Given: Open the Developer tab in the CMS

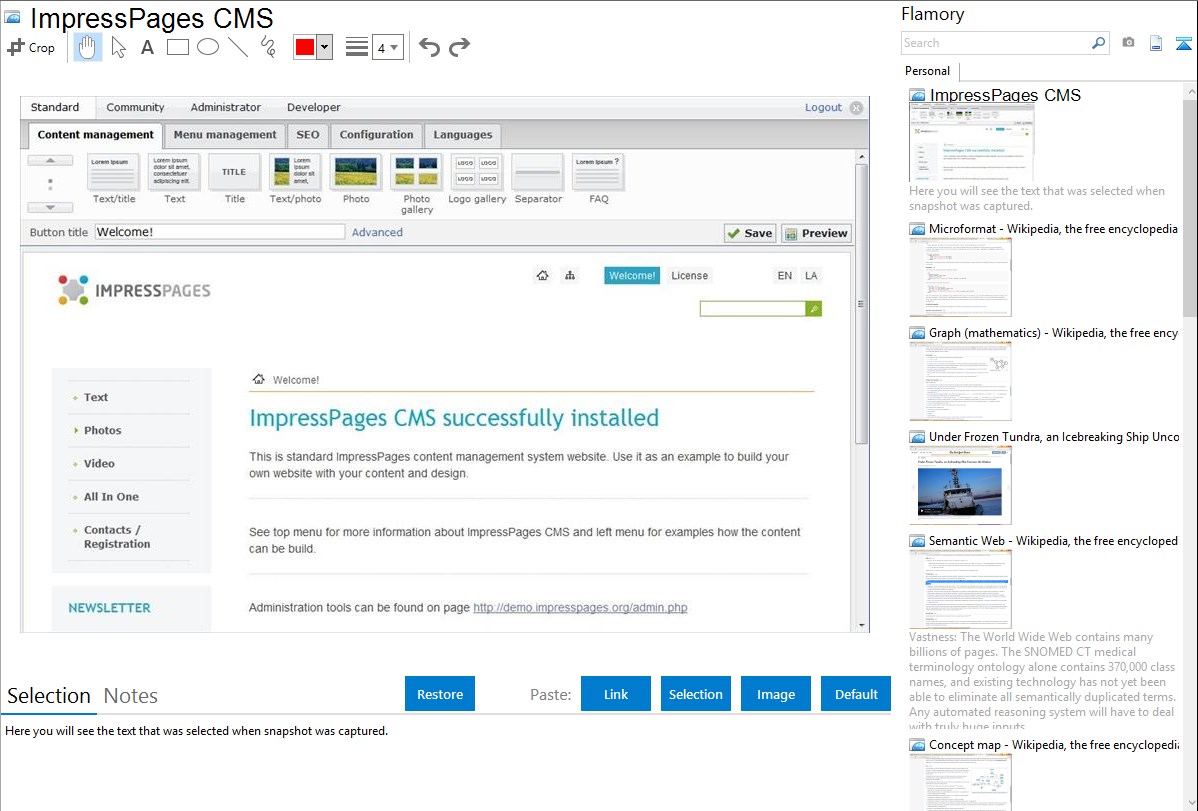Looking at the screenshot, I should 313,107.
